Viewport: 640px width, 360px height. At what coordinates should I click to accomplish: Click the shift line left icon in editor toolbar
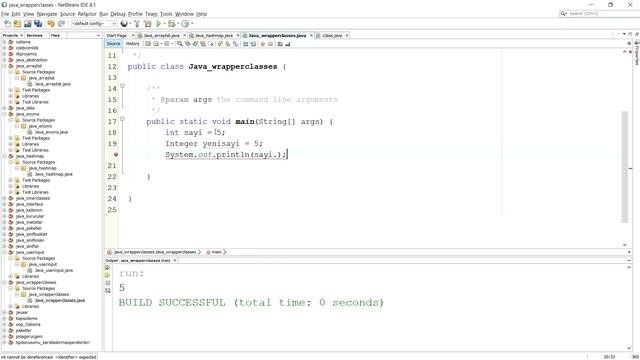[x=246, y=44]
